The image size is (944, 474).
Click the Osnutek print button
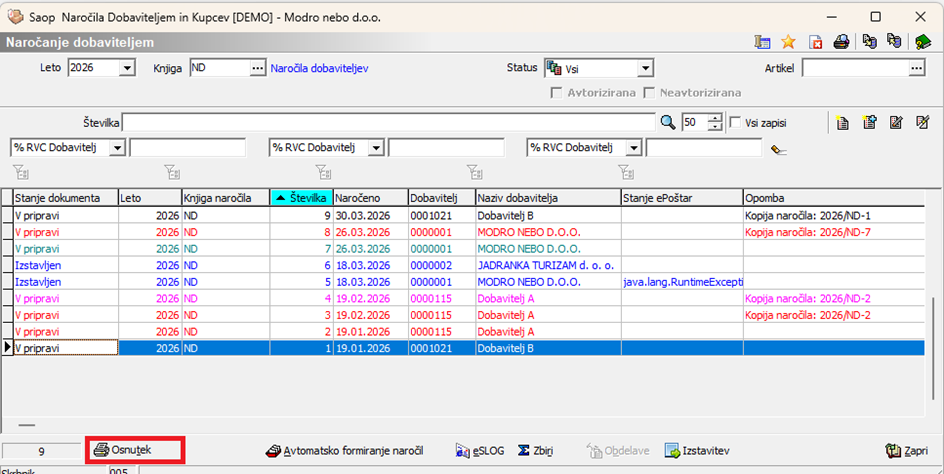[135, 450]
